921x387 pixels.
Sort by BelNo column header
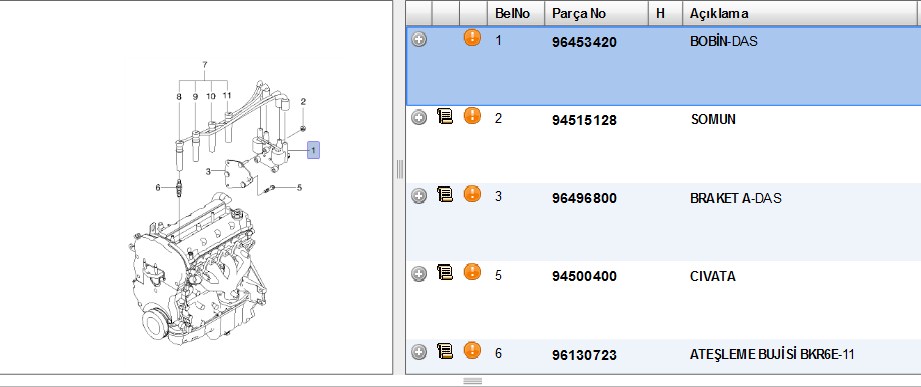point(516,13)
